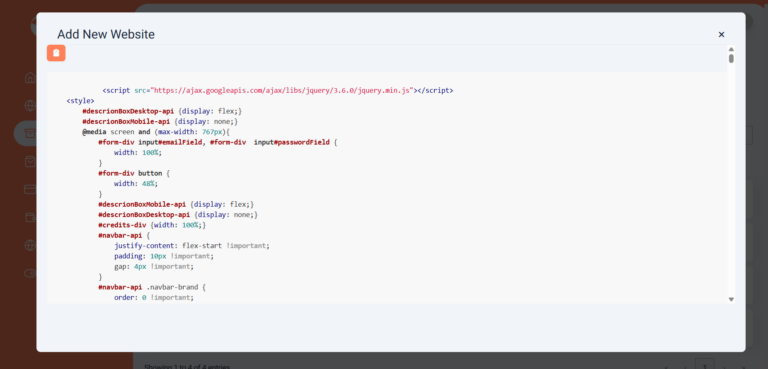Screen dimensions: 768x369
Task: Click the opening <style> tag line
Action: (80, 101)
